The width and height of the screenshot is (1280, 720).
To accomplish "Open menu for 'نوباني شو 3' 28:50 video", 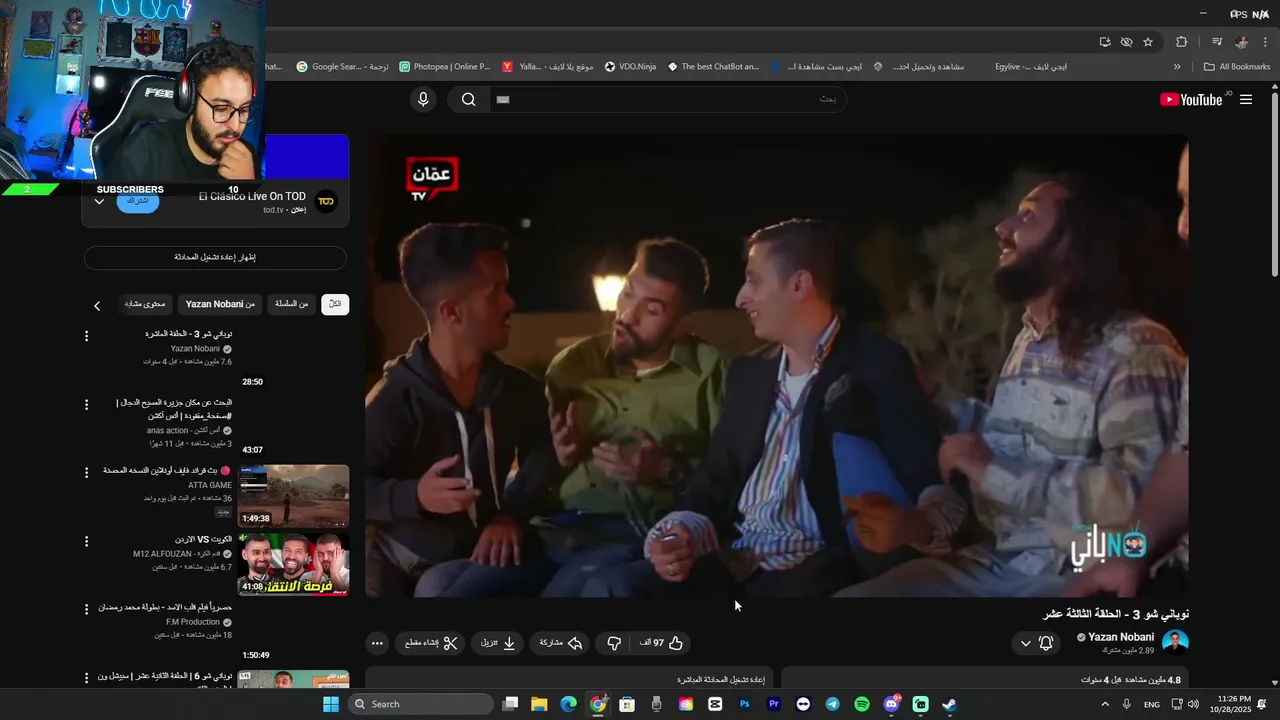I will pos(86,336).
